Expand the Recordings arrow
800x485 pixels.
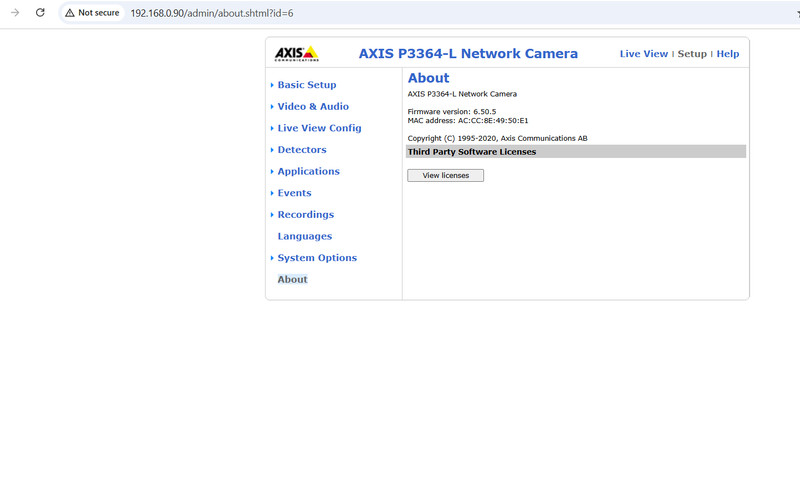(272, 215)
